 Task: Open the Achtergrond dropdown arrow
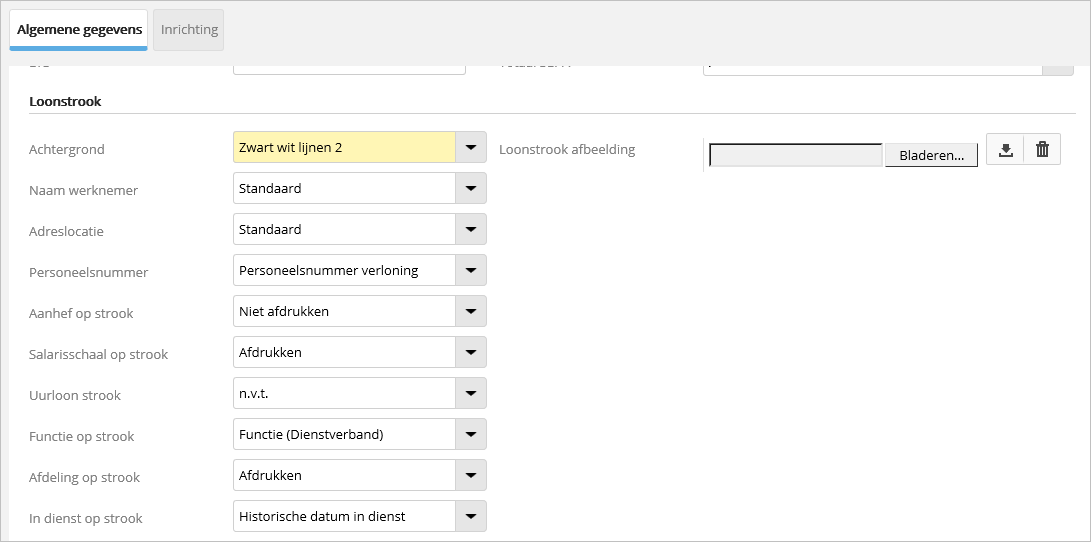point(471,148)
